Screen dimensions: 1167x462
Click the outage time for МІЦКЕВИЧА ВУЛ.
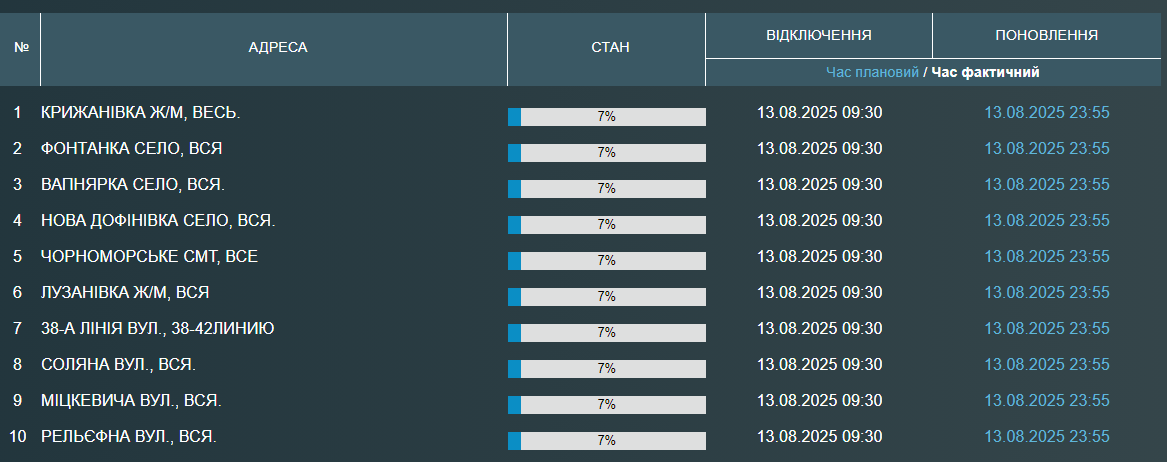pyautogui.click(x=819, y=400)
